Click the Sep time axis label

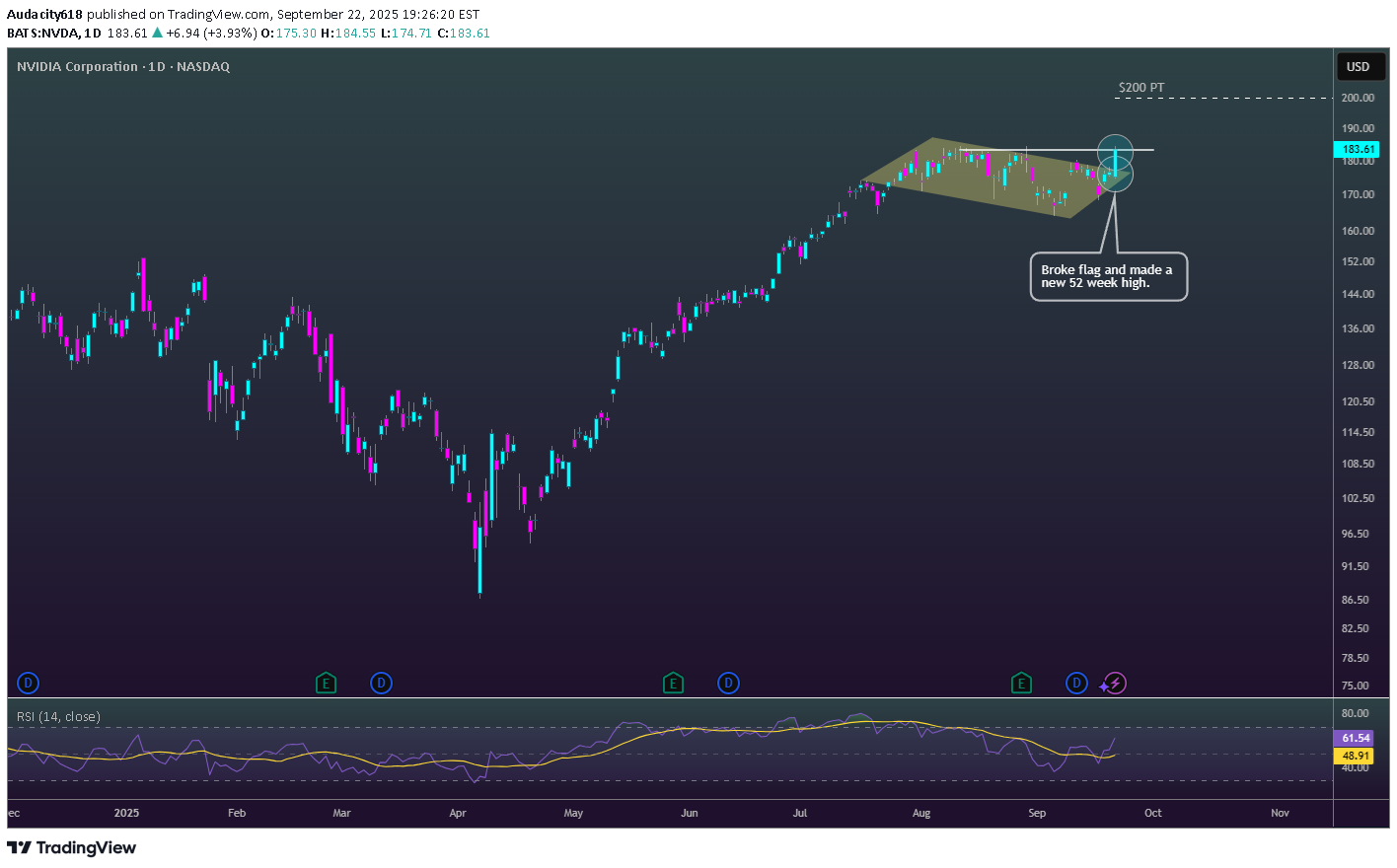coord(1037,813)
